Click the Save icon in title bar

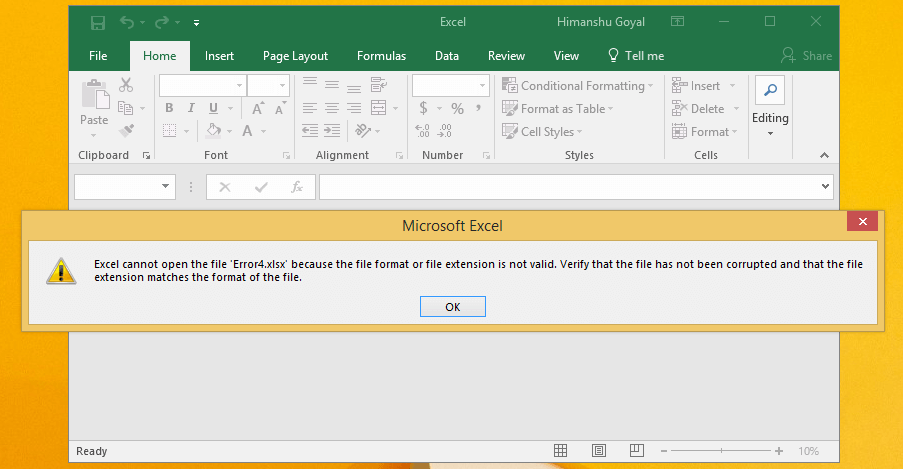tap(98, 22)
